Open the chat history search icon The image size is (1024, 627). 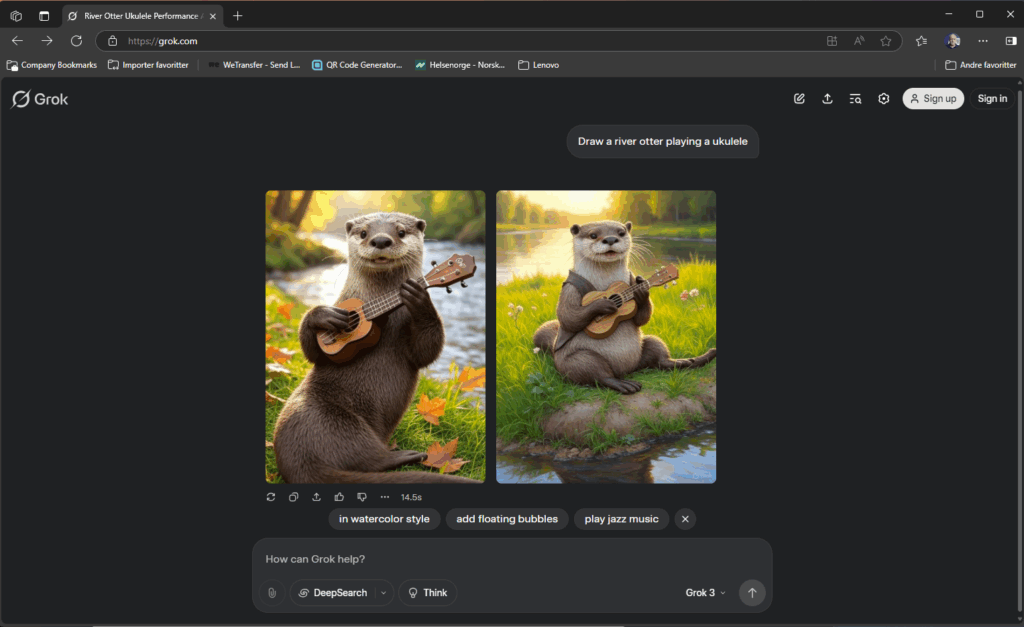click(855, 99)
